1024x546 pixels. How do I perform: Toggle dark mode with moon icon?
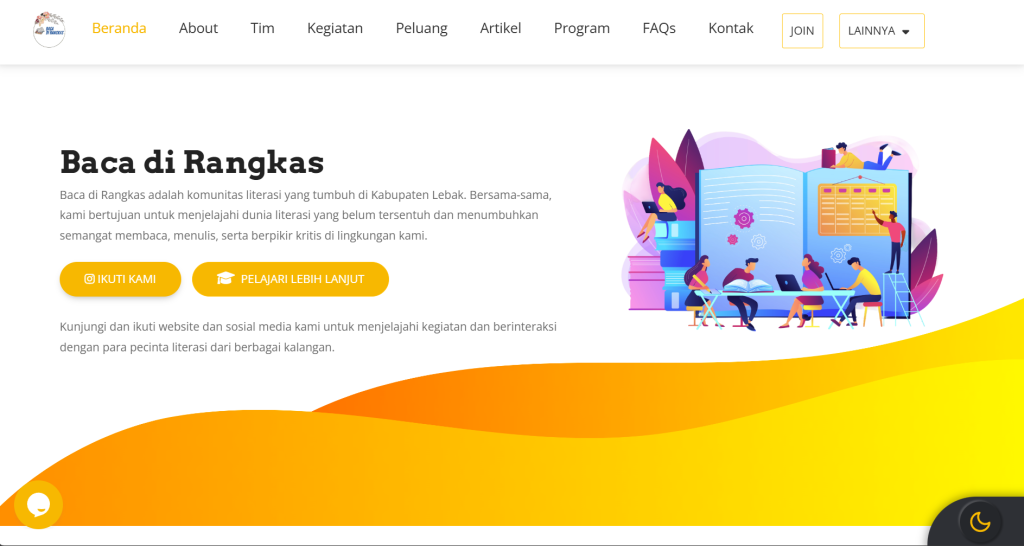point(980,522)
